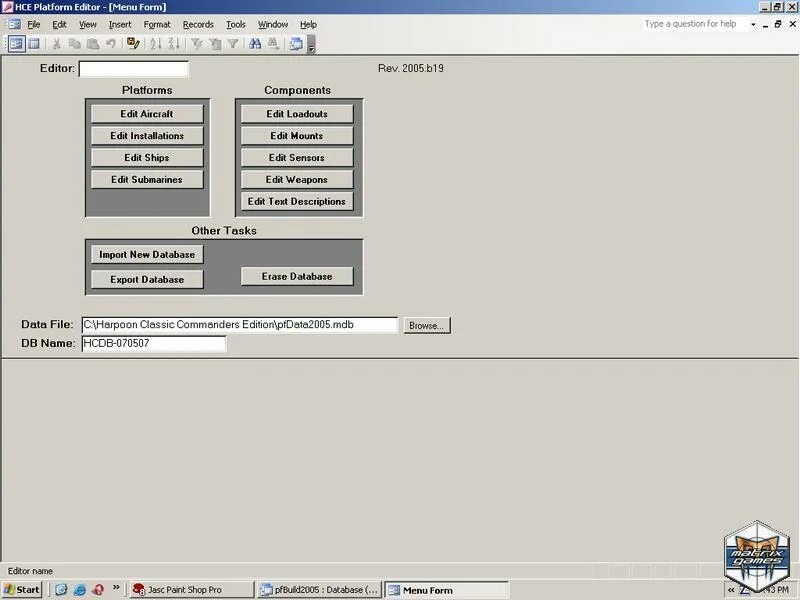Open the Help menu
The height and width of the screenshot is (600, 800).
[x=308, y=24]
